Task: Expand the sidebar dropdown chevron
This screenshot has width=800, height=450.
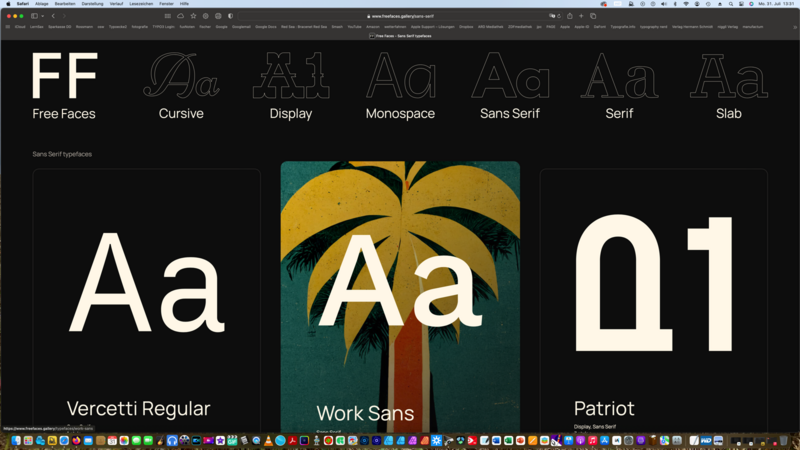Action: [x=41, y=16]
